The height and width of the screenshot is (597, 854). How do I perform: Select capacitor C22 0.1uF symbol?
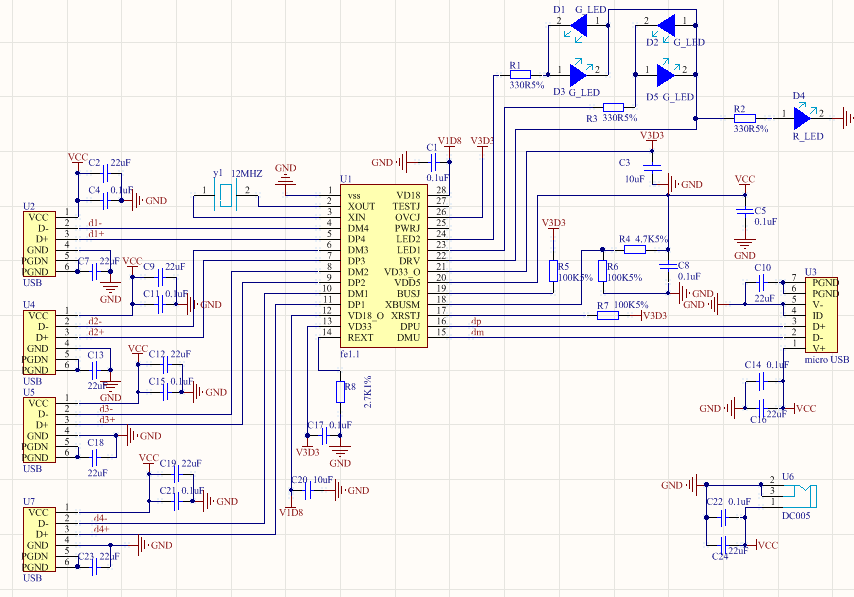point(723,518)
